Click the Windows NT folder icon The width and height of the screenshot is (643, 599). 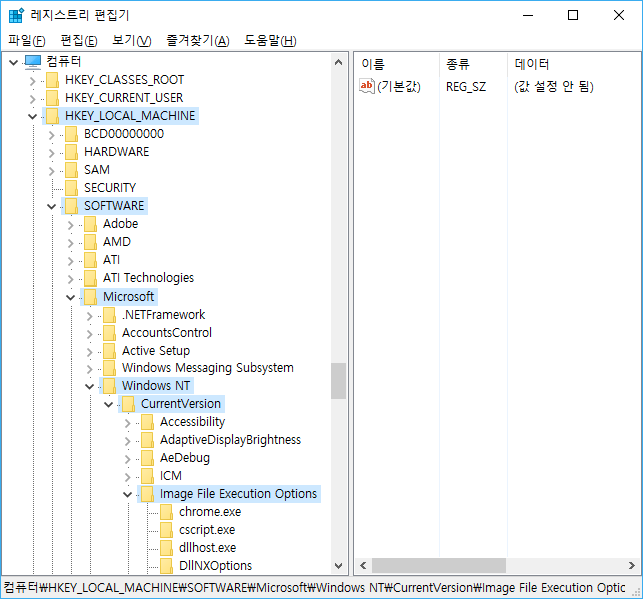click(109, 386)
